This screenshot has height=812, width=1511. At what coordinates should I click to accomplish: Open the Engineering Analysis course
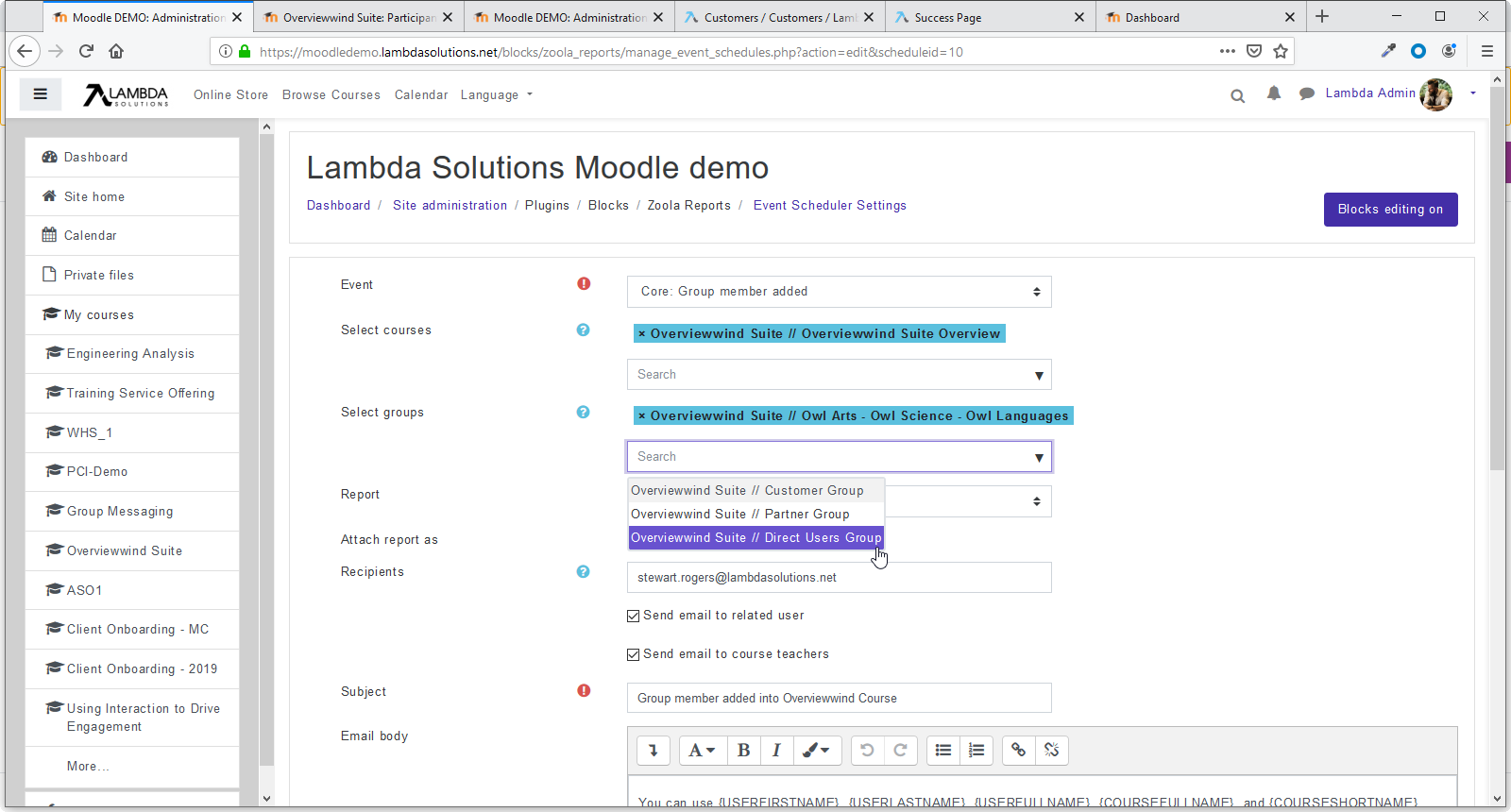pos(132,354)
